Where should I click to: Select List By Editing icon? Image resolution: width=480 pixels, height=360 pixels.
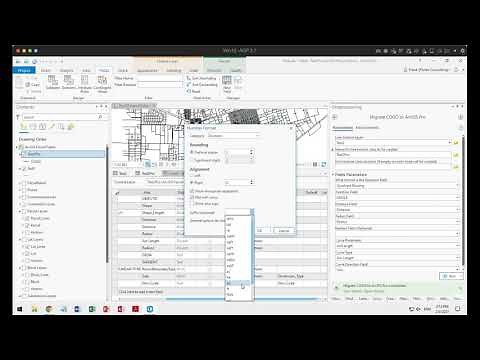click(52, 126)
